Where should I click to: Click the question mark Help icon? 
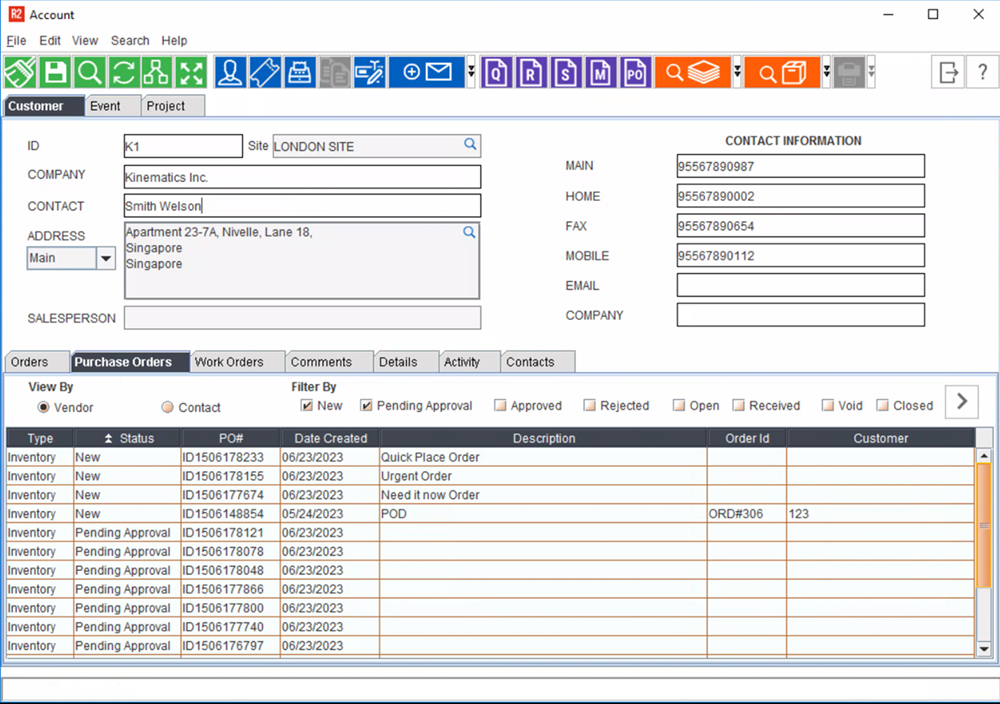pyautogui.click(x=982, y=72)
